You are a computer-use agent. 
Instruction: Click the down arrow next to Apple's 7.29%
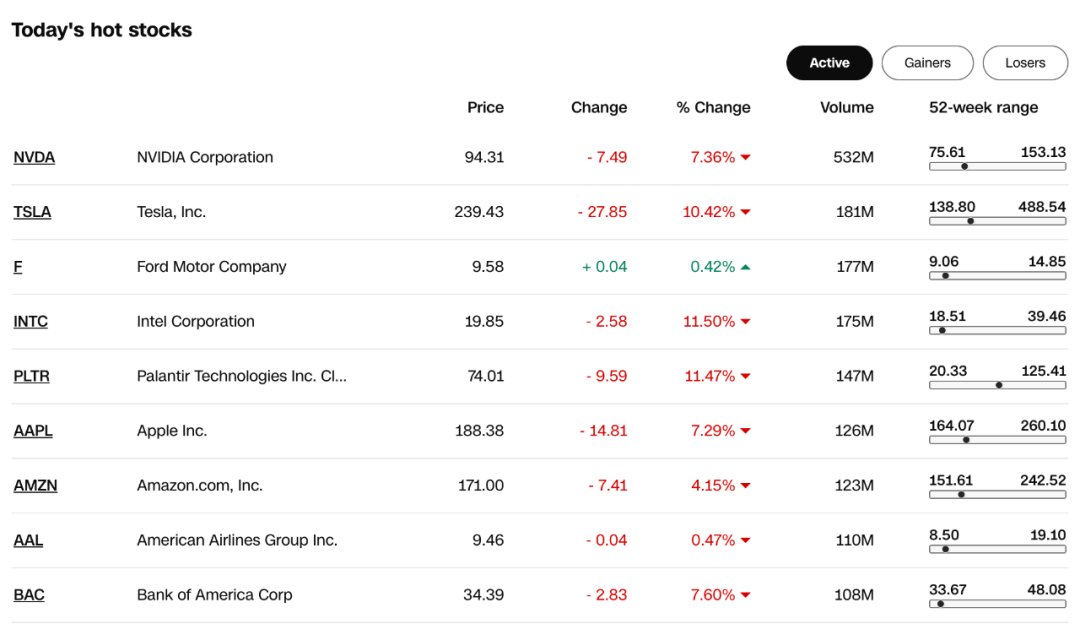click(745, 431)
